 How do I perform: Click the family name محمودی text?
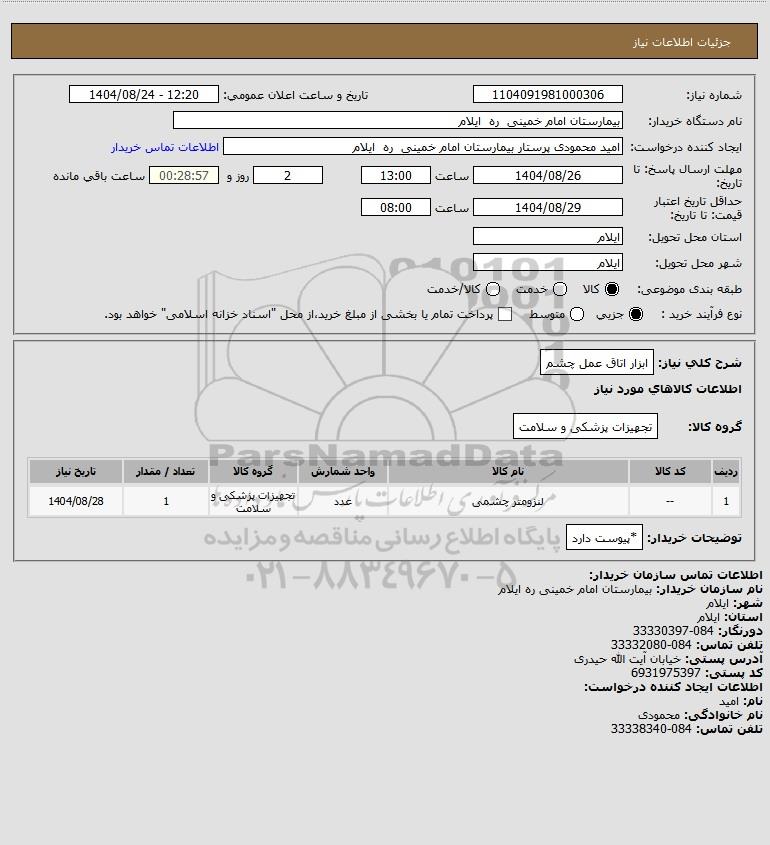click(658, 715)
